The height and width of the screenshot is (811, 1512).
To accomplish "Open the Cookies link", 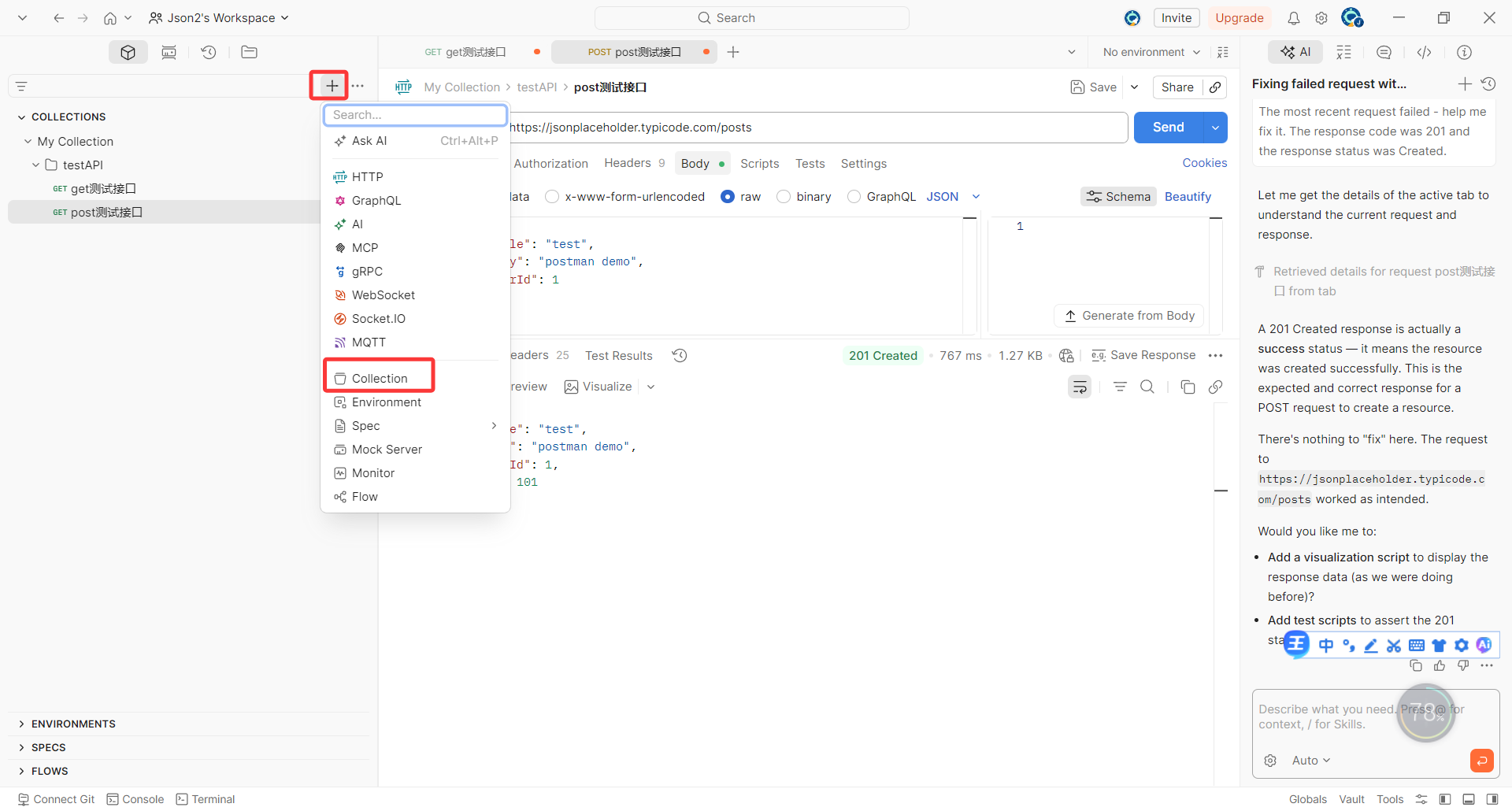I will click(1204, 163).
